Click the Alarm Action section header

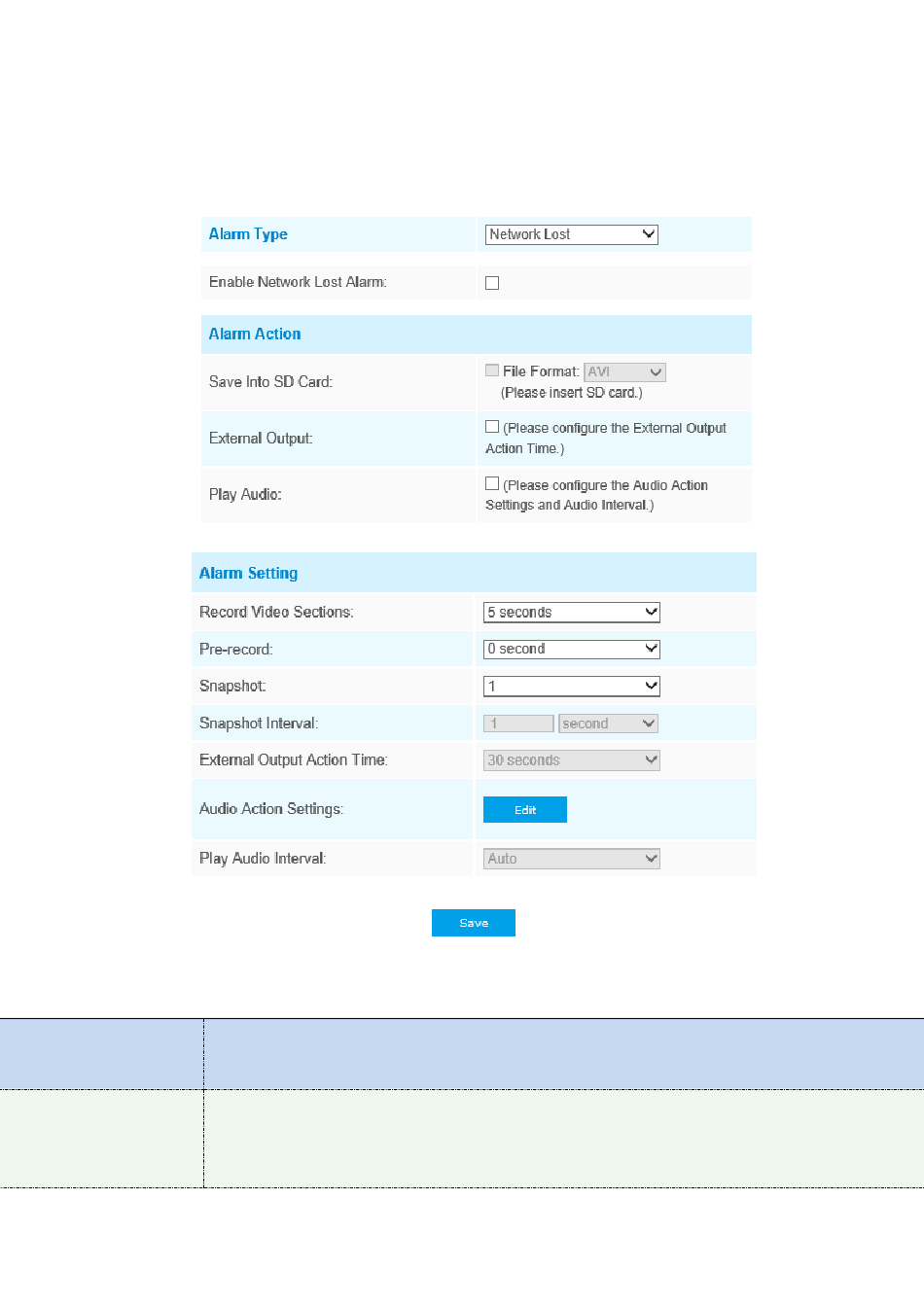click(x=477, y=334)
